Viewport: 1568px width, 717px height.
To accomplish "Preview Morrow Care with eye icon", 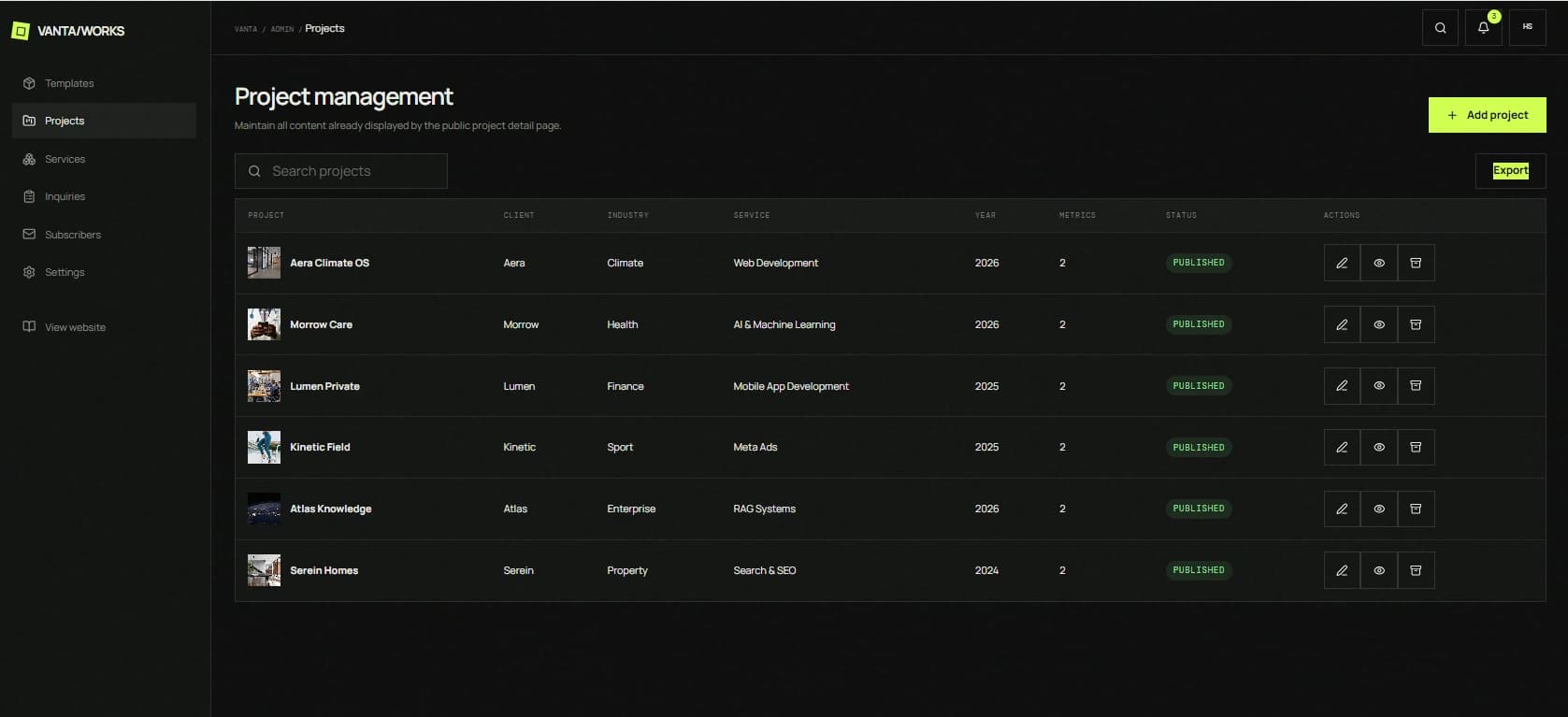I will (x=1379, y=324).
